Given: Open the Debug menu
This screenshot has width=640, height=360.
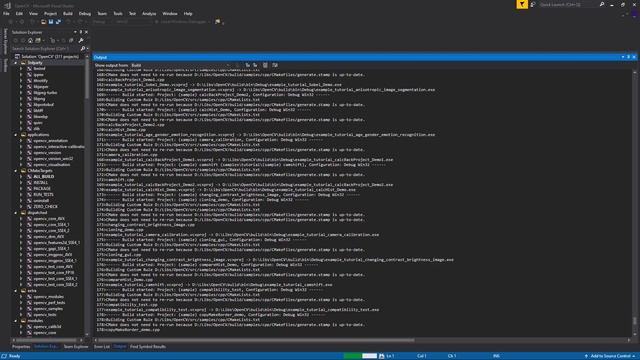Looking at the screenshot, I should click(x=85, y=13).
